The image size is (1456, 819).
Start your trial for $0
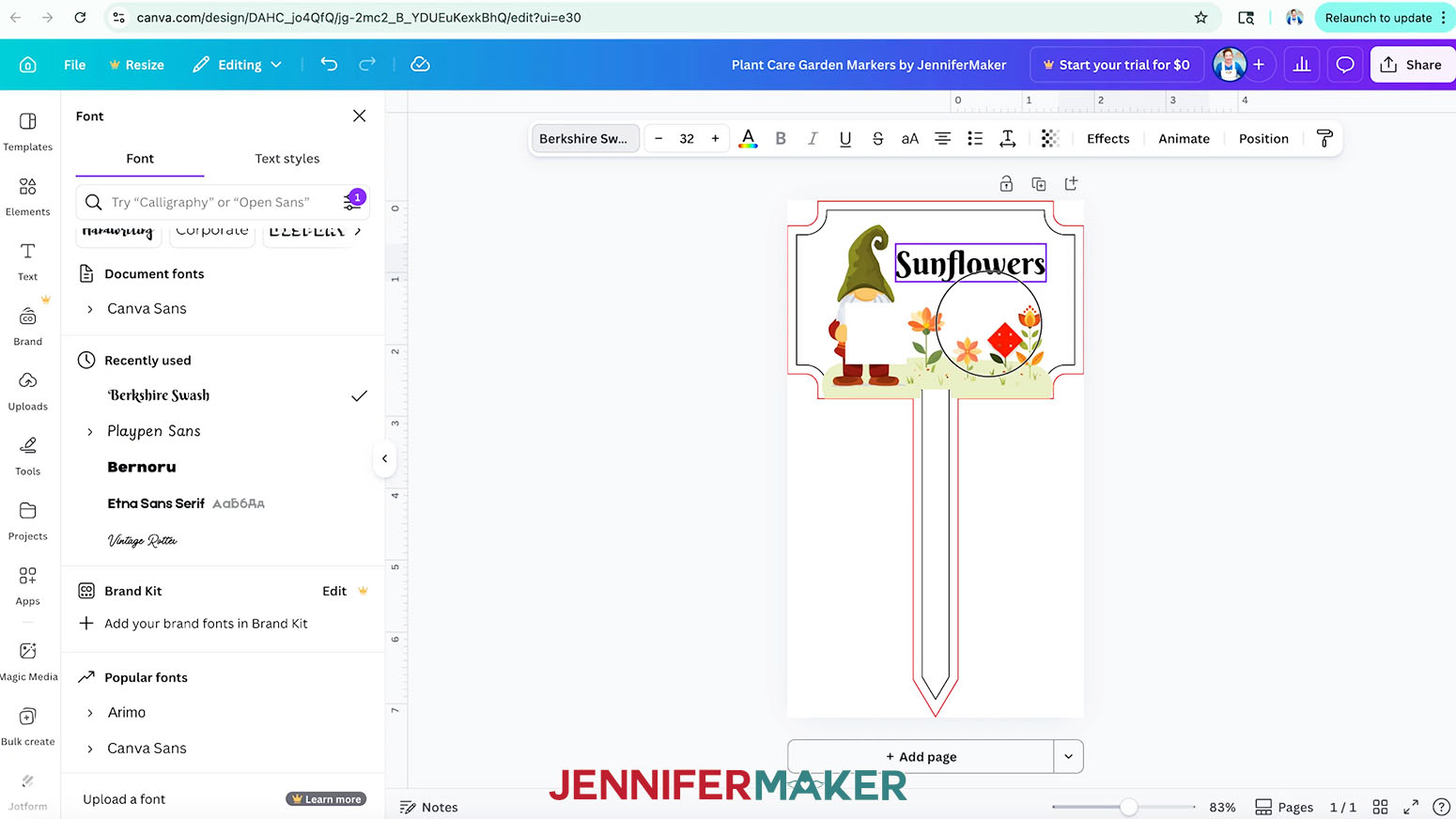(1116, 65)
